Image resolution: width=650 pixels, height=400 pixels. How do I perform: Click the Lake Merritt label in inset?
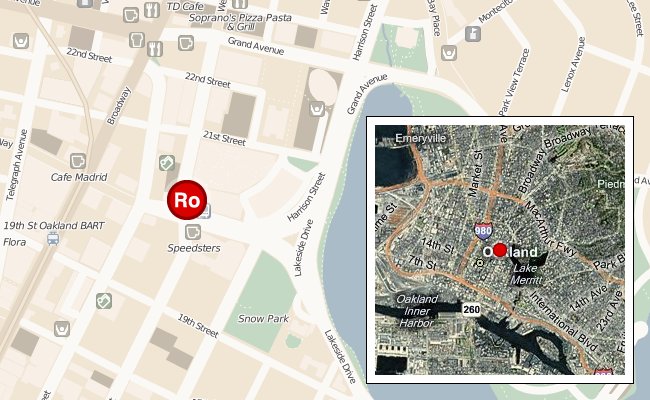point(525,274)
